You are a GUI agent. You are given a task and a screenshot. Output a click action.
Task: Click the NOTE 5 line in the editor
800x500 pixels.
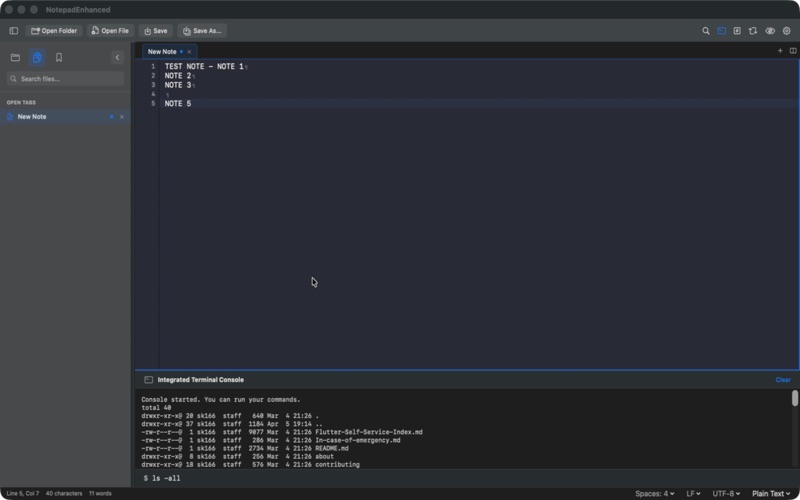tap(178, 104)
